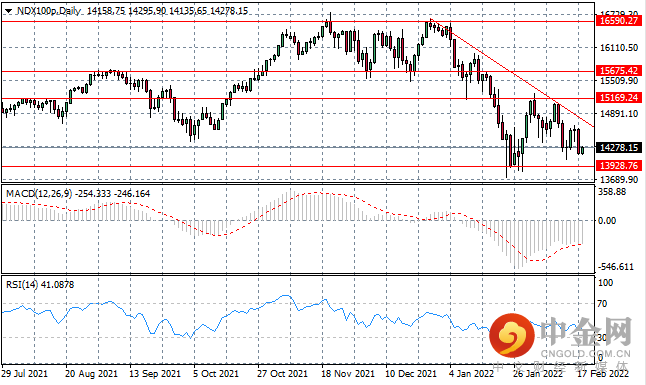Viewport: 646px width, 385px height.
Task: Click the MACD zero level label 0.00
Action: [607, 221]
